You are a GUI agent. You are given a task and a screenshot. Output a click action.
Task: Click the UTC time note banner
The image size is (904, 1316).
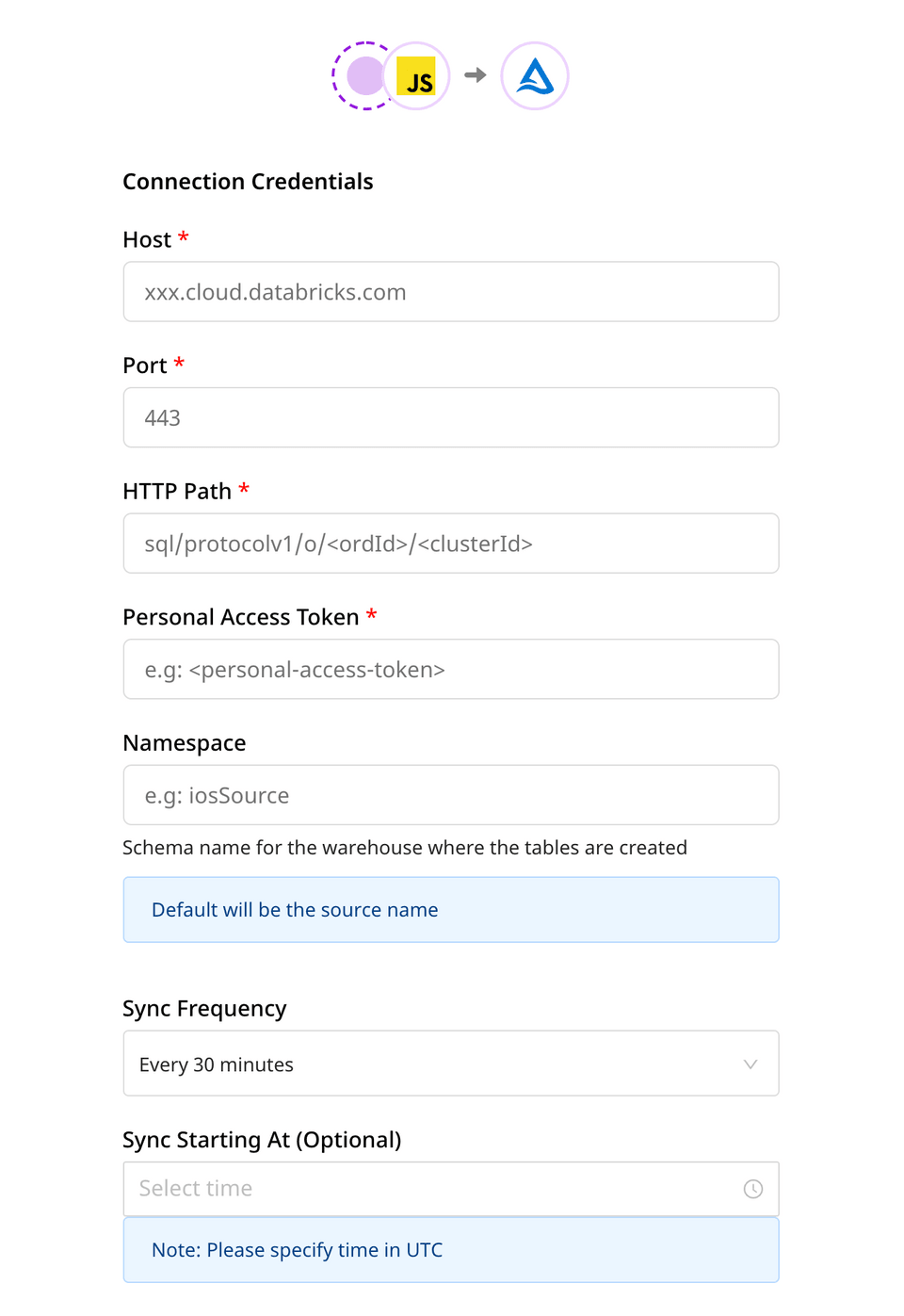point(450,1249)
